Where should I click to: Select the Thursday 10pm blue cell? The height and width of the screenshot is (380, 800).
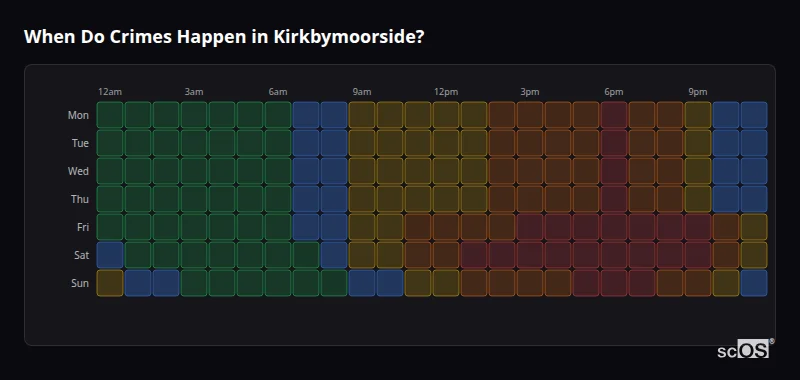click(726, 199)
